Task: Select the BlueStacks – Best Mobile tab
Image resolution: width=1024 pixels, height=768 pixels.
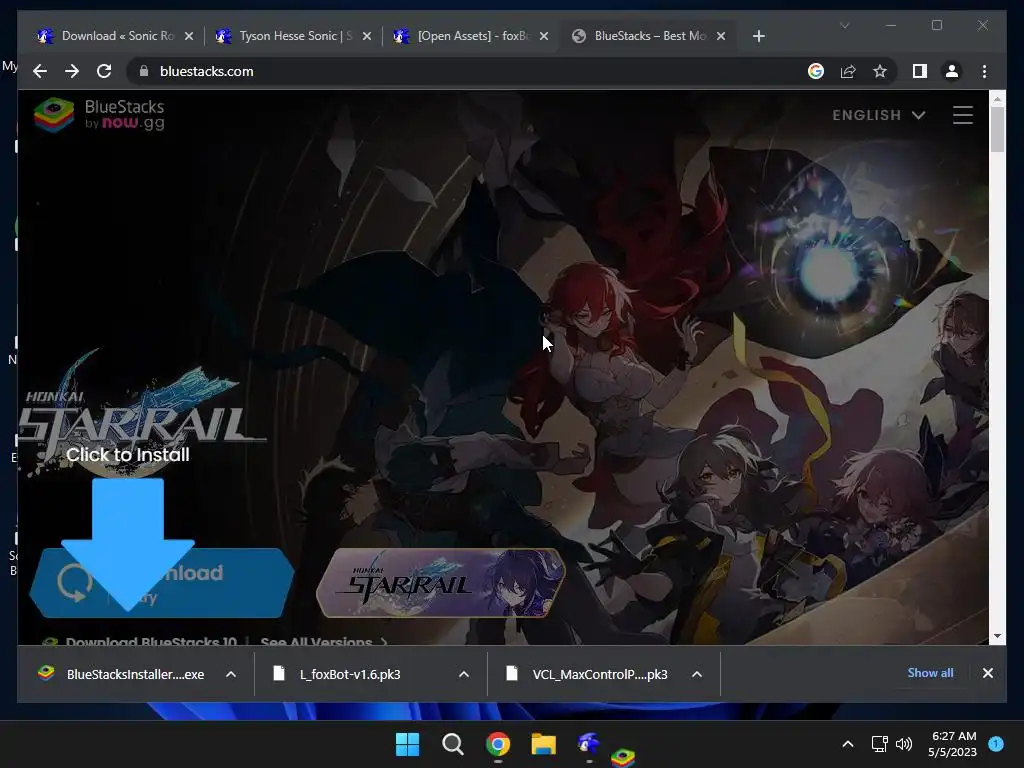Action: tap(649, 36)
